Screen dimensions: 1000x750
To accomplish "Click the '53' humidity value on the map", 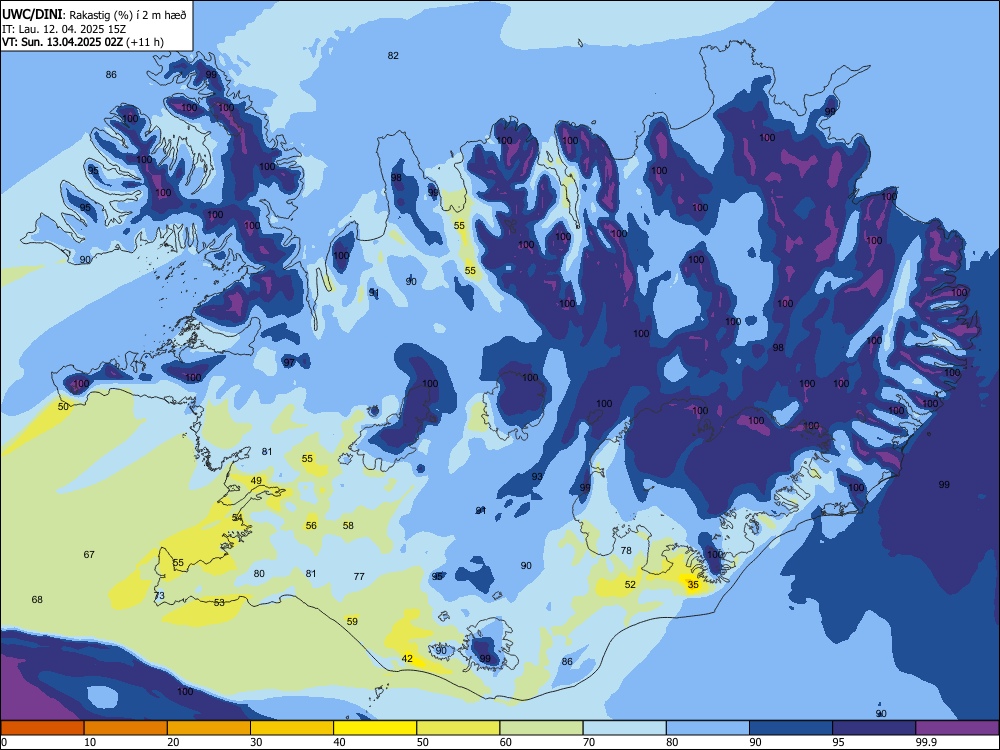I will [x=219, y=602].
